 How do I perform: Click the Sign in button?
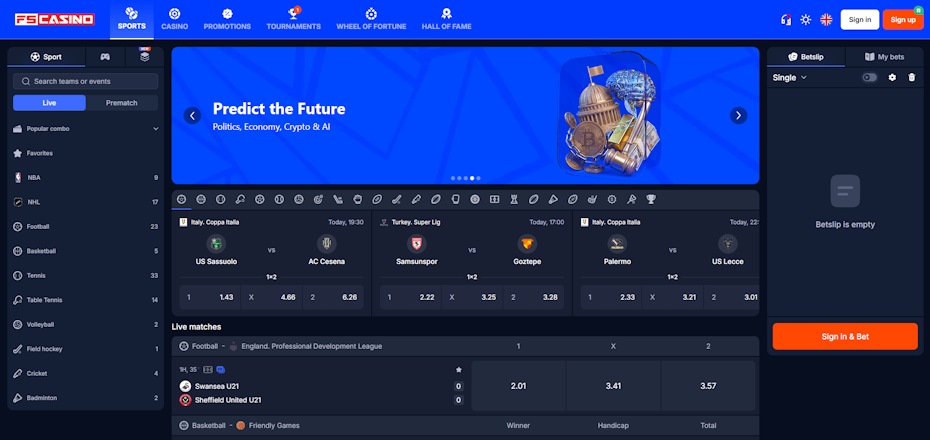coord(860,20)
